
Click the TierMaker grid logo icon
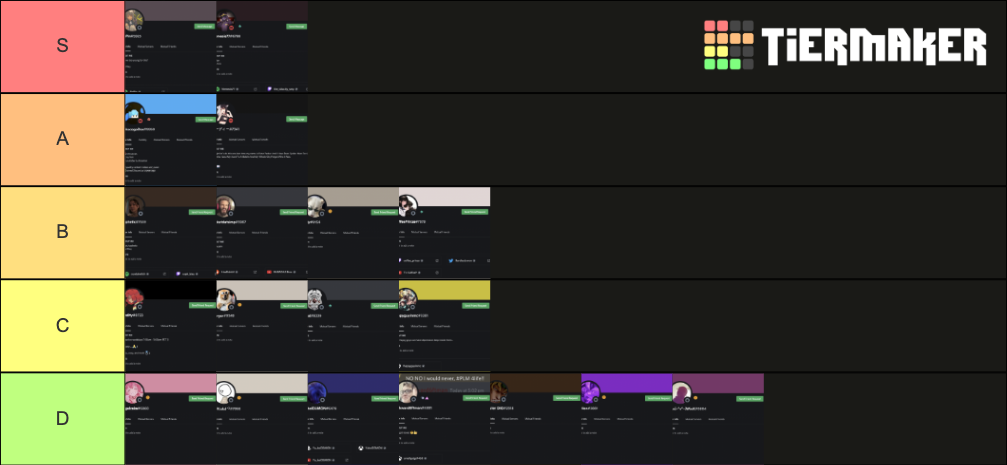click(729, 45)
